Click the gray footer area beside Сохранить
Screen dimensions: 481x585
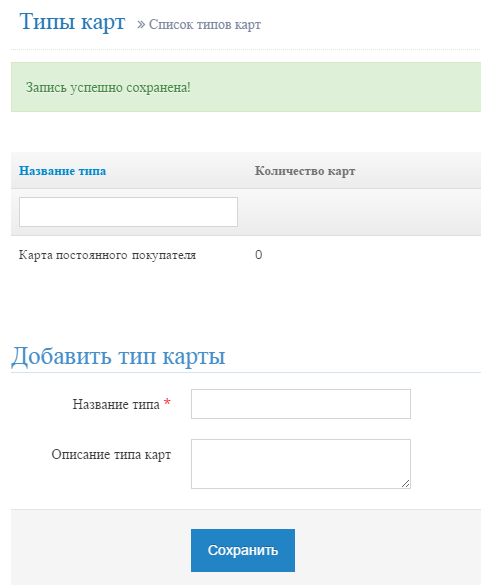[x=388, y=550]
